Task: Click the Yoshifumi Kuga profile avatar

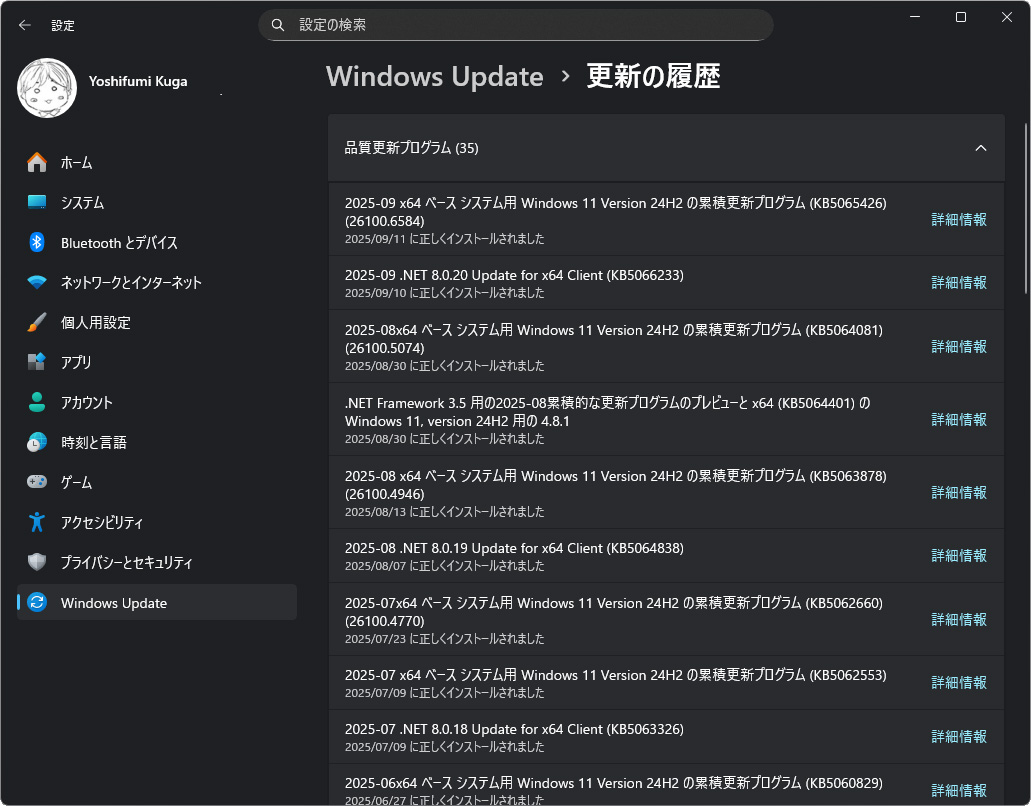Action: [47, 88]
